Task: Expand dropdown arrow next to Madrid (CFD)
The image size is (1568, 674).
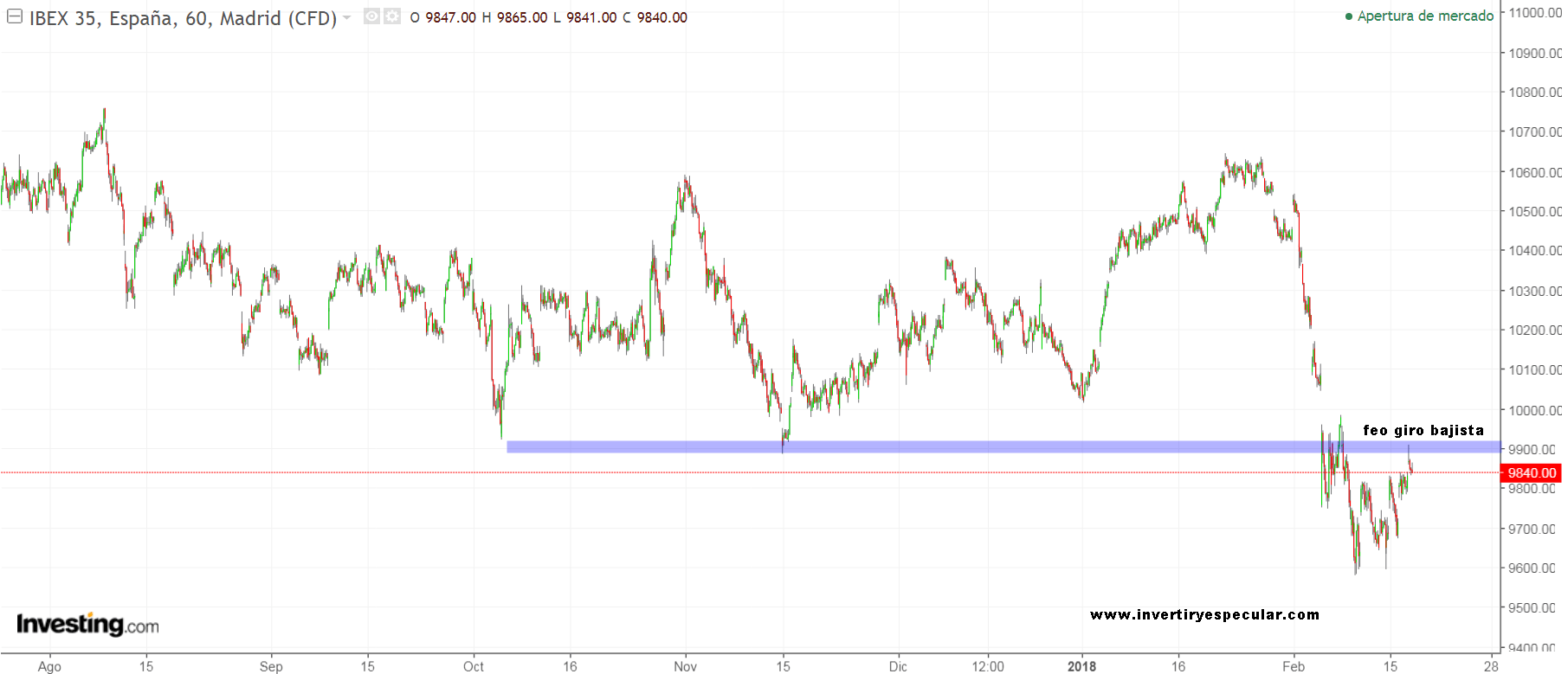Action: pos(347,17)
